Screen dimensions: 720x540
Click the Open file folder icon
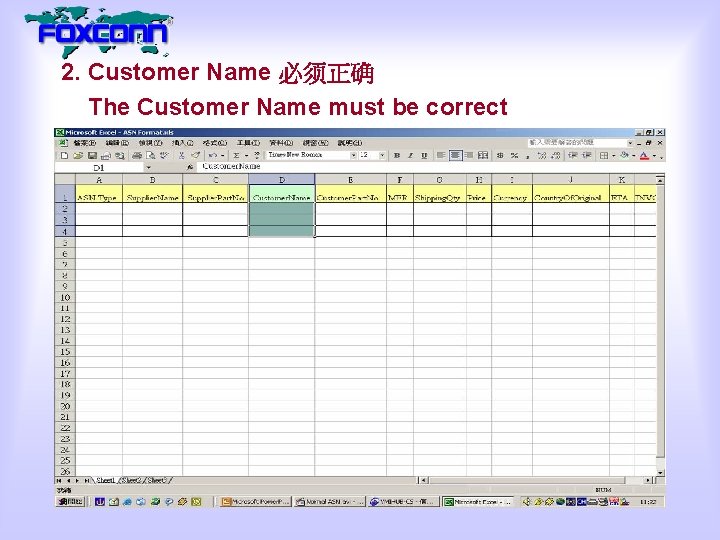tap(78, 156)
